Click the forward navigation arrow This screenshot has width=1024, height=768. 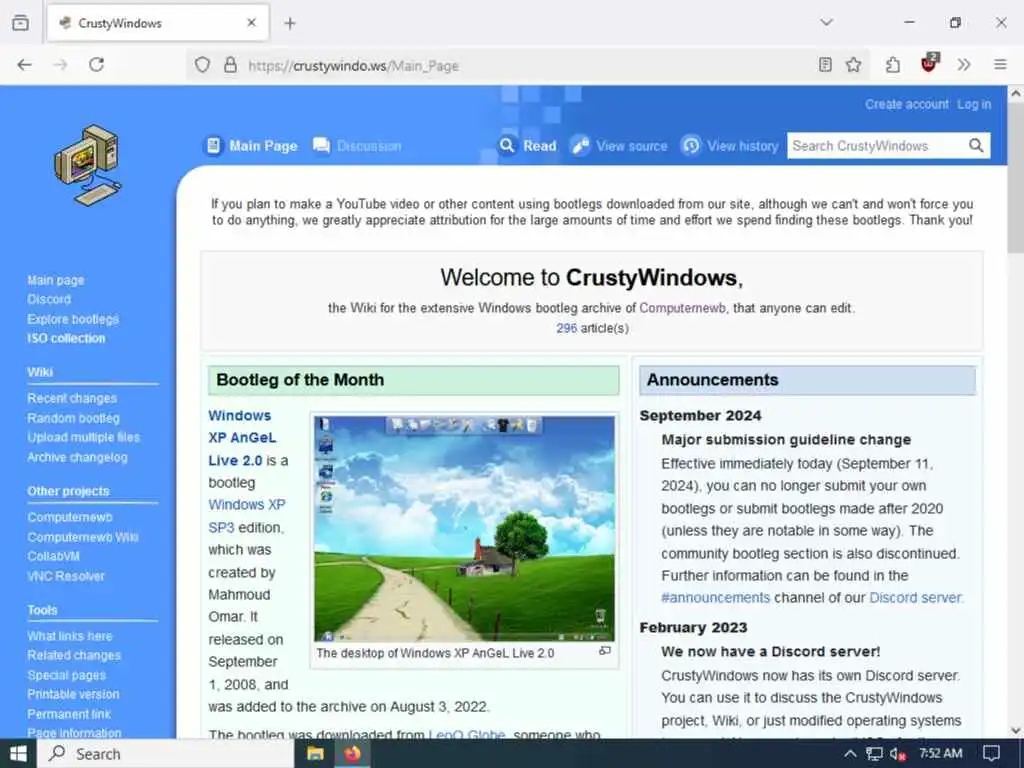click(x=60, y=65)
